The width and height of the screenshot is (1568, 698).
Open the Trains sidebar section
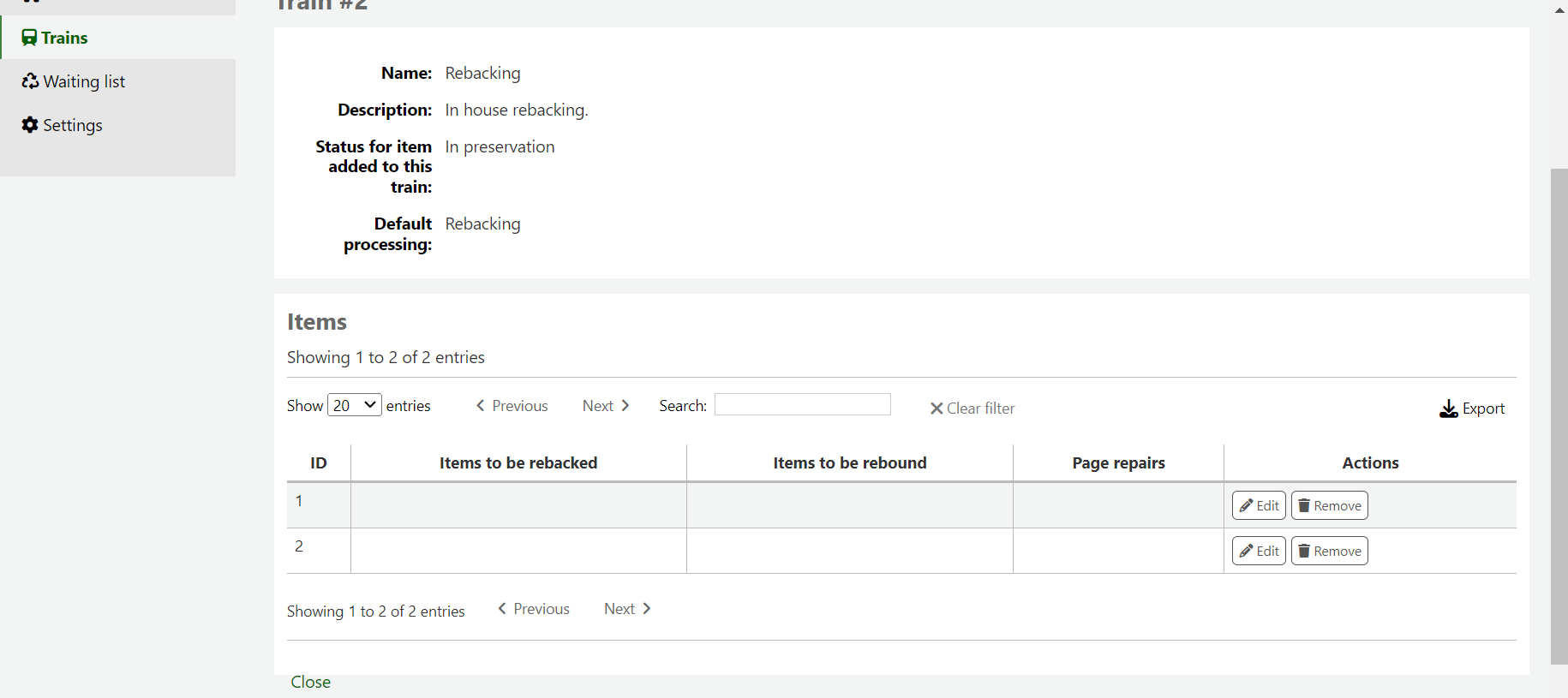tap(64, 38)
